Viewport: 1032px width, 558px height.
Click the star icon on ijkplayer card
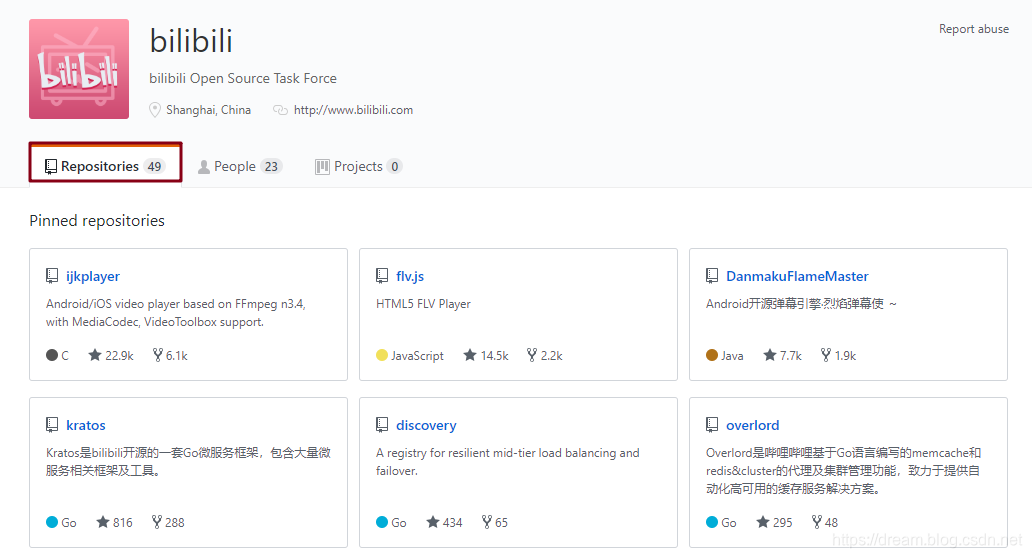click(95, 355)
